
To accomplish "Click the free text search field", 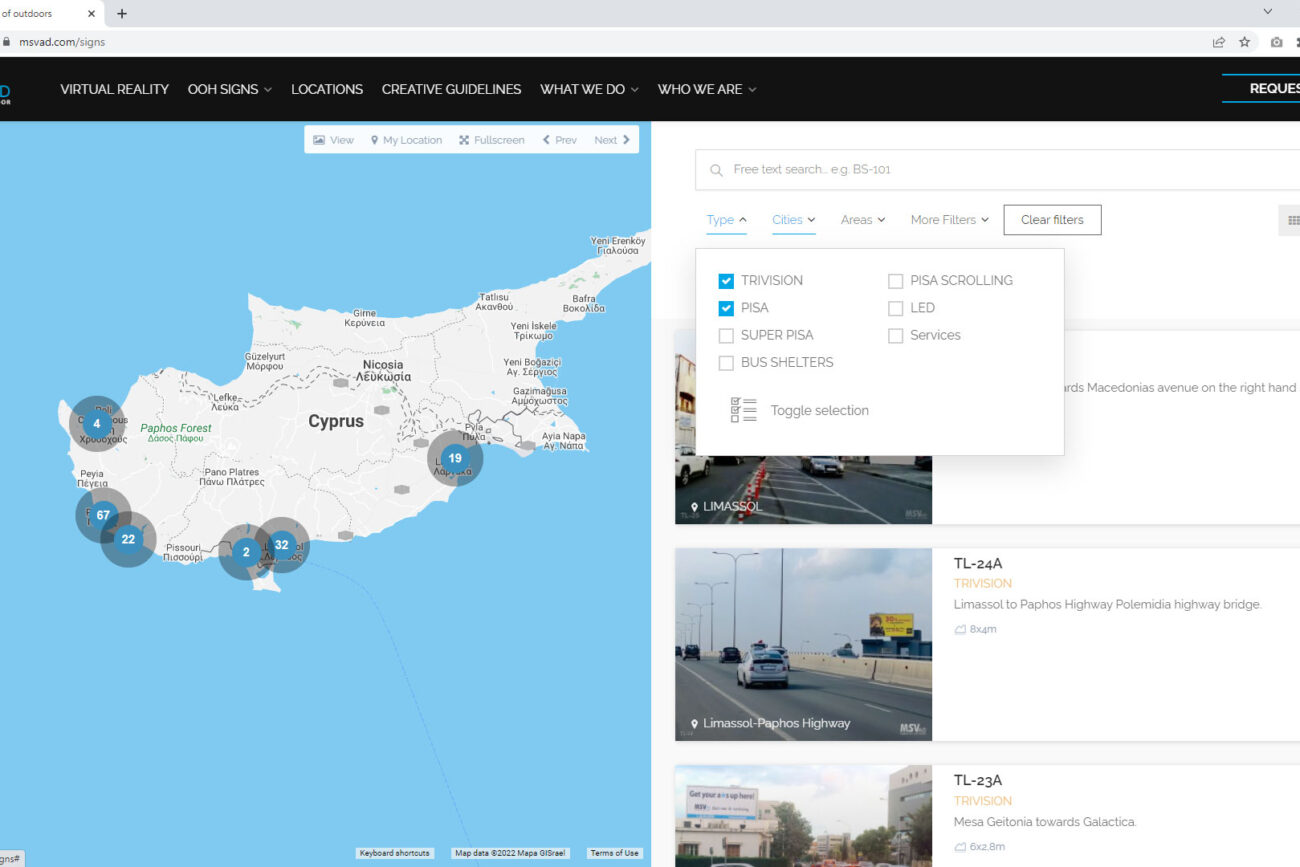I will [1000, 170].
